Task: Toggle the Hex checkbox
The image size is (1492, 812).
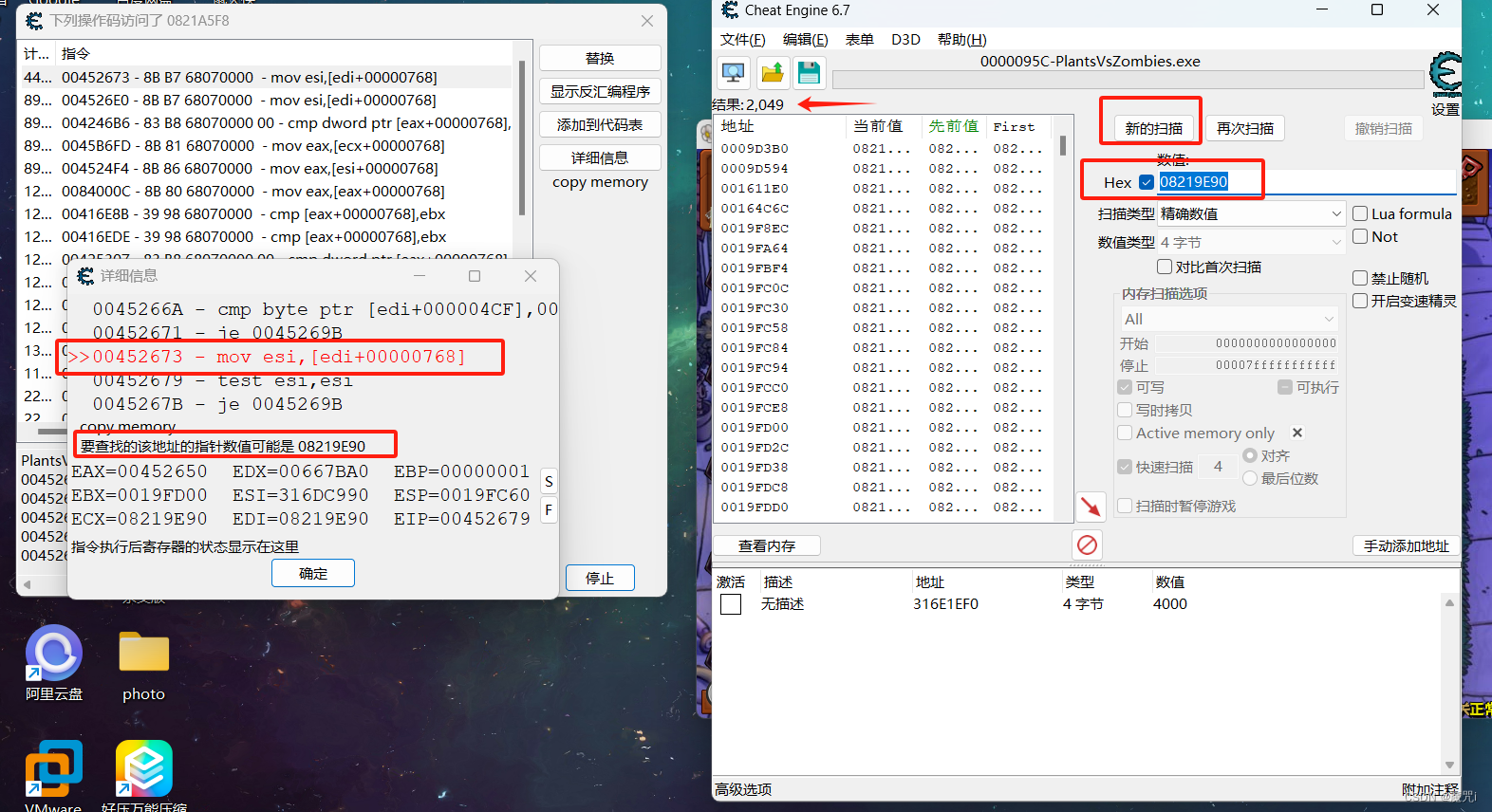Action: [x=1147, y=182]
